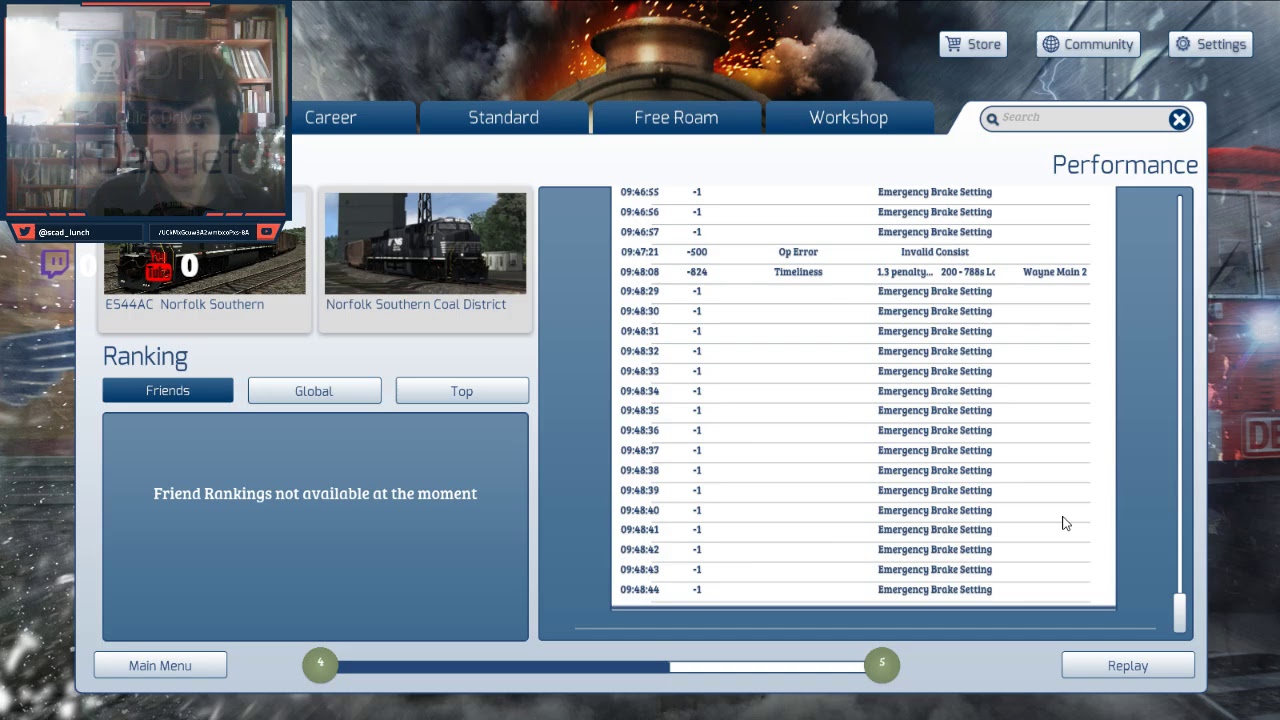Screen dimensions: 1280x720
Task: Click the gear icon on the Settings button
Action: tap(1183, 44)
